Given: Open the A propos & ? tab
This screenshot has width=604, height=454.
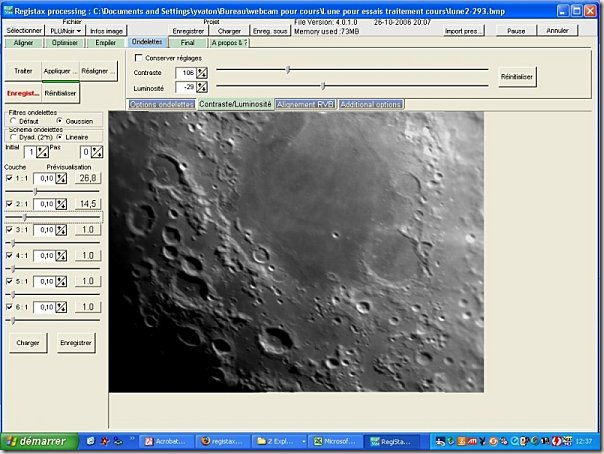Looking at the screenshot, I should 229,43.
